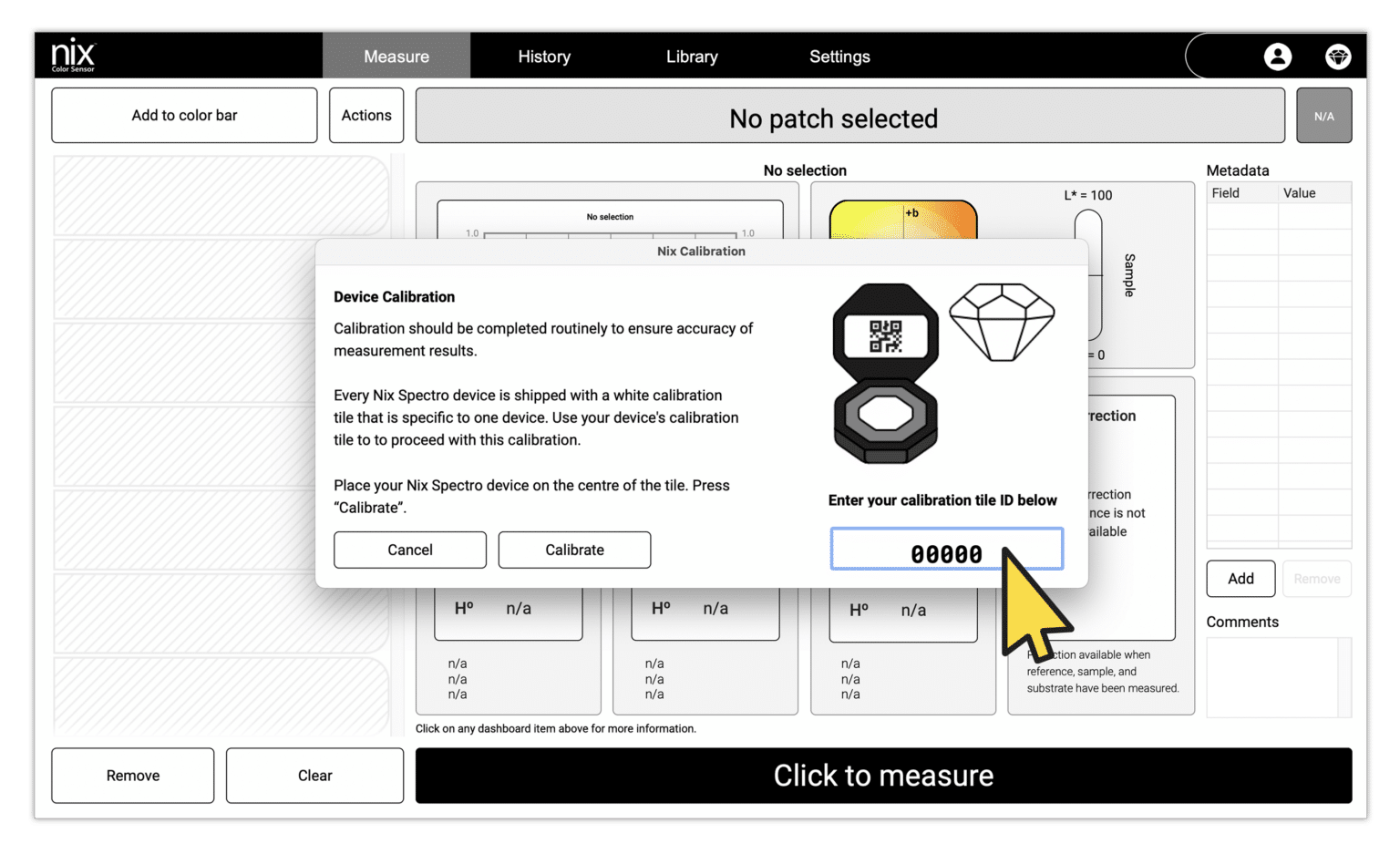Screen dimensions: 1400x854
Task: Switch to the History tab
Action: [x=544, y=56]
